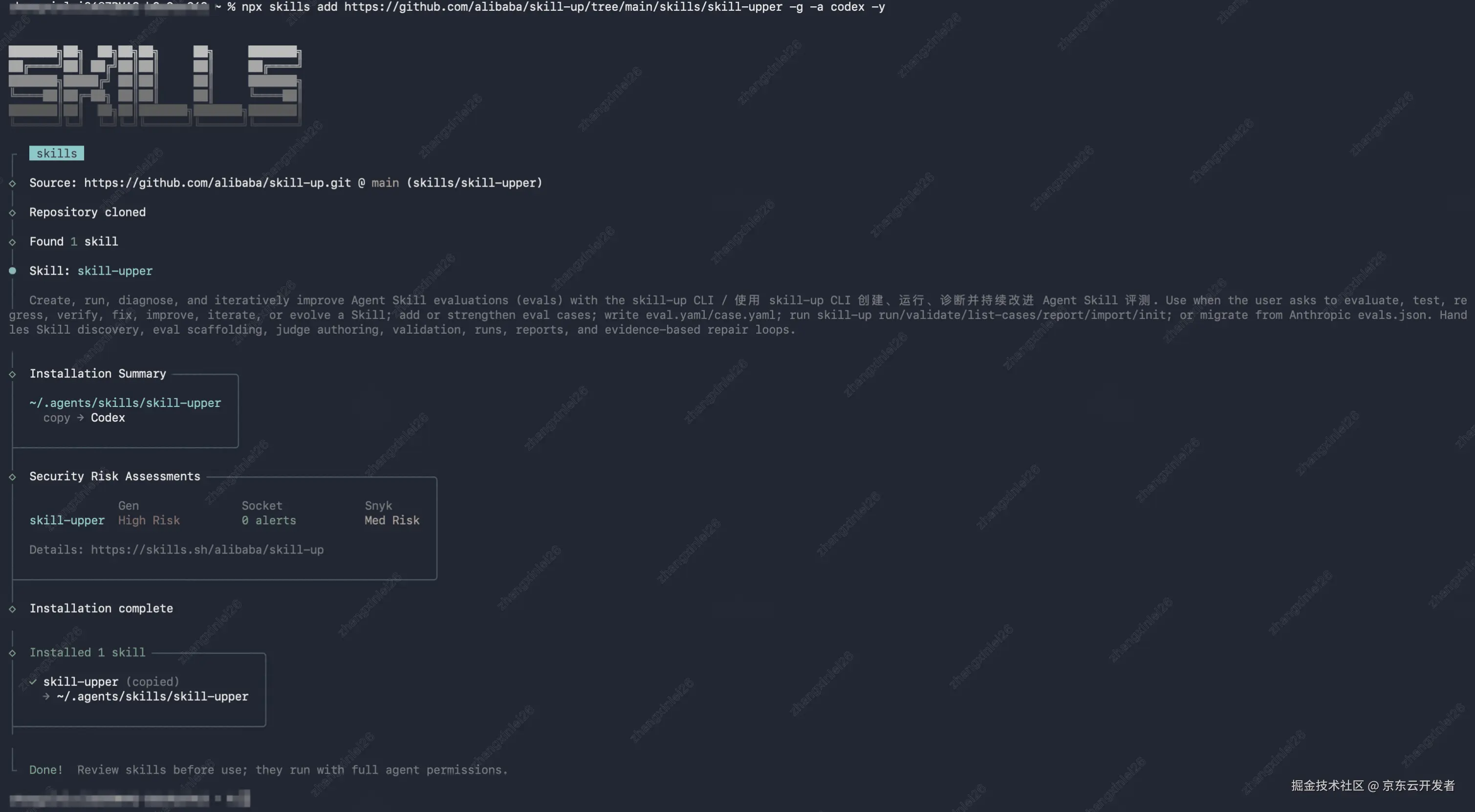Screen dimensions: 1475x812
Task: Open the skills.sh Details link
Action: (207, 550)
